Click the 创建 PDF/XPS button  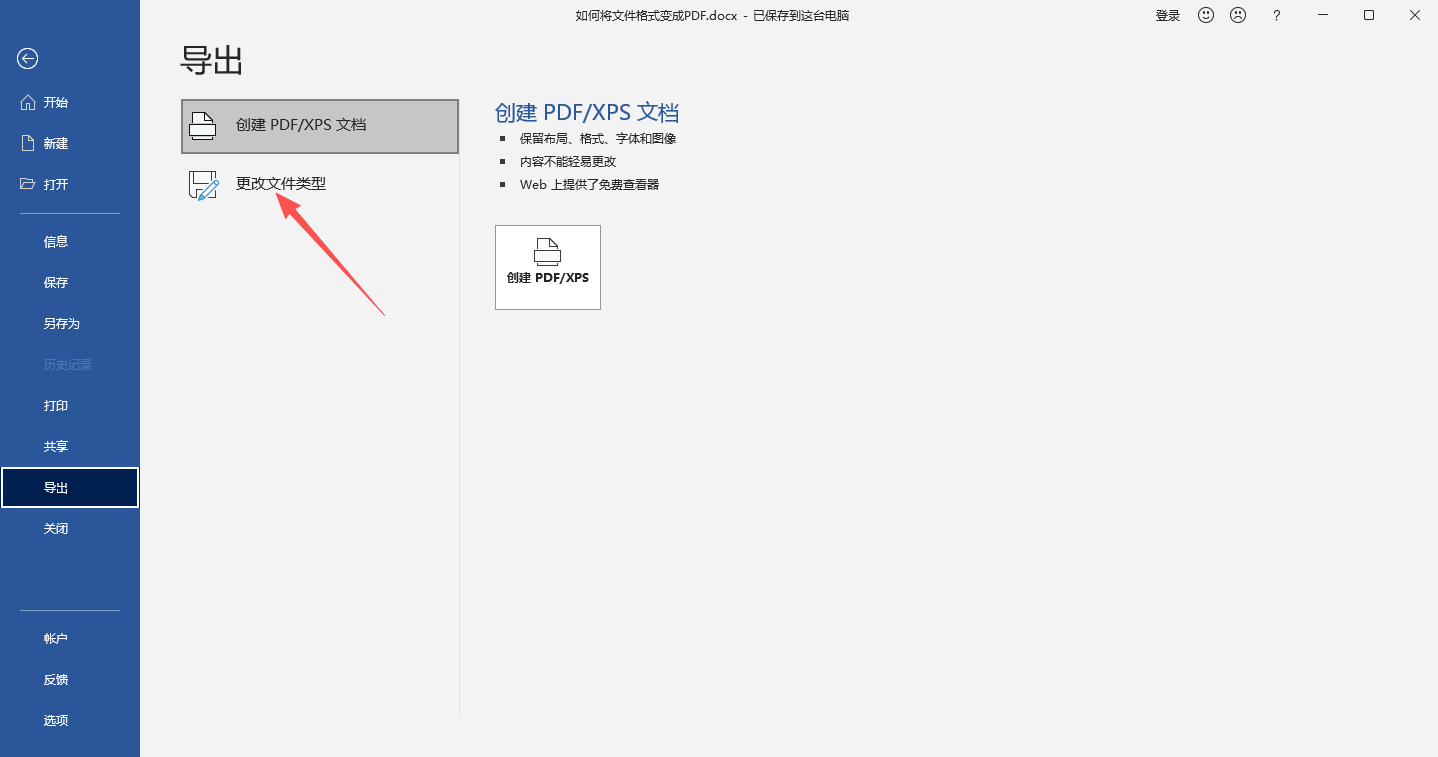548,267
